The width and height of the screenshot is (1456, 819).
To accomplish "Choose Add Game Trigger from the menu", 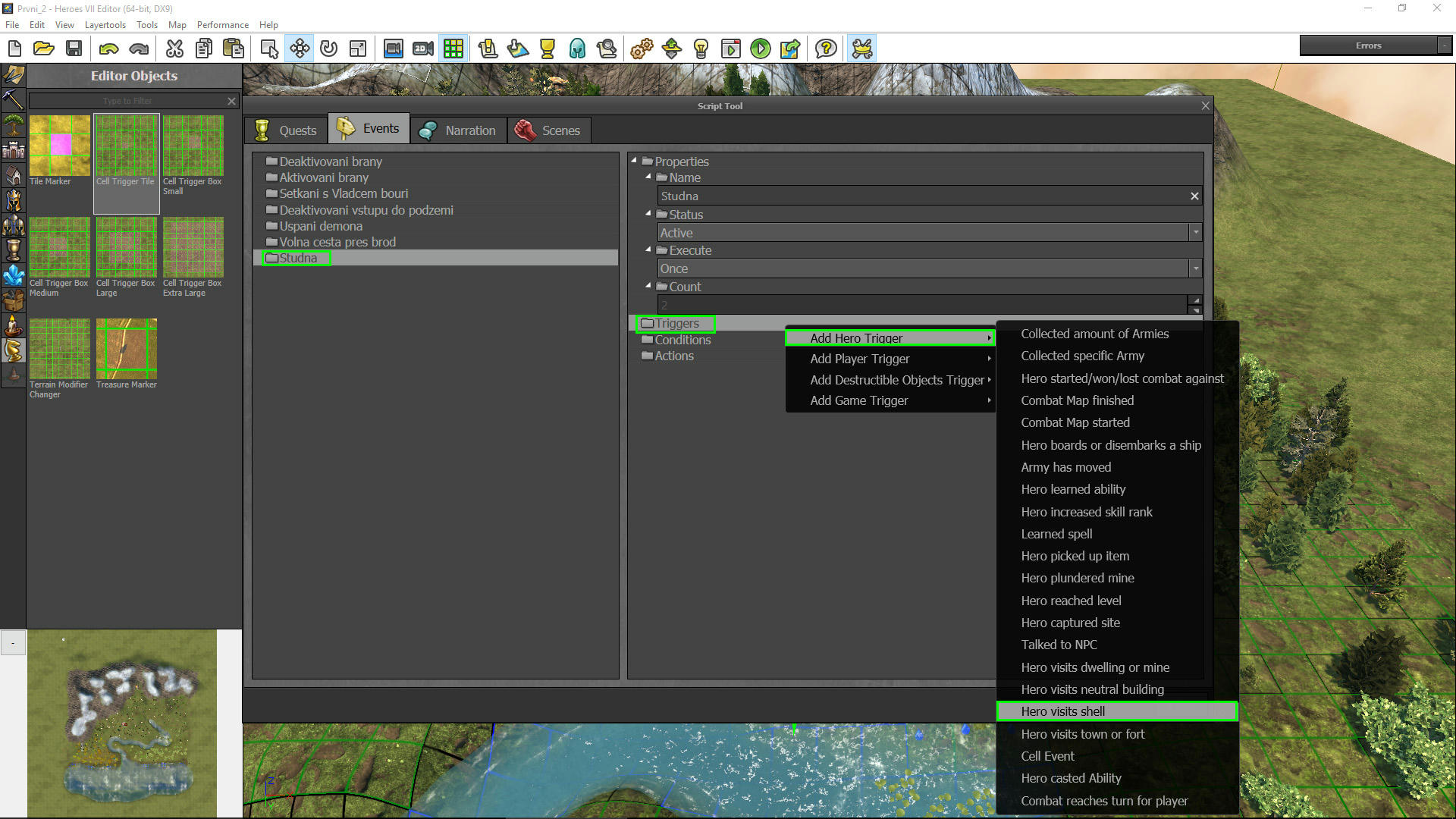I will click(x=890, y=400).
